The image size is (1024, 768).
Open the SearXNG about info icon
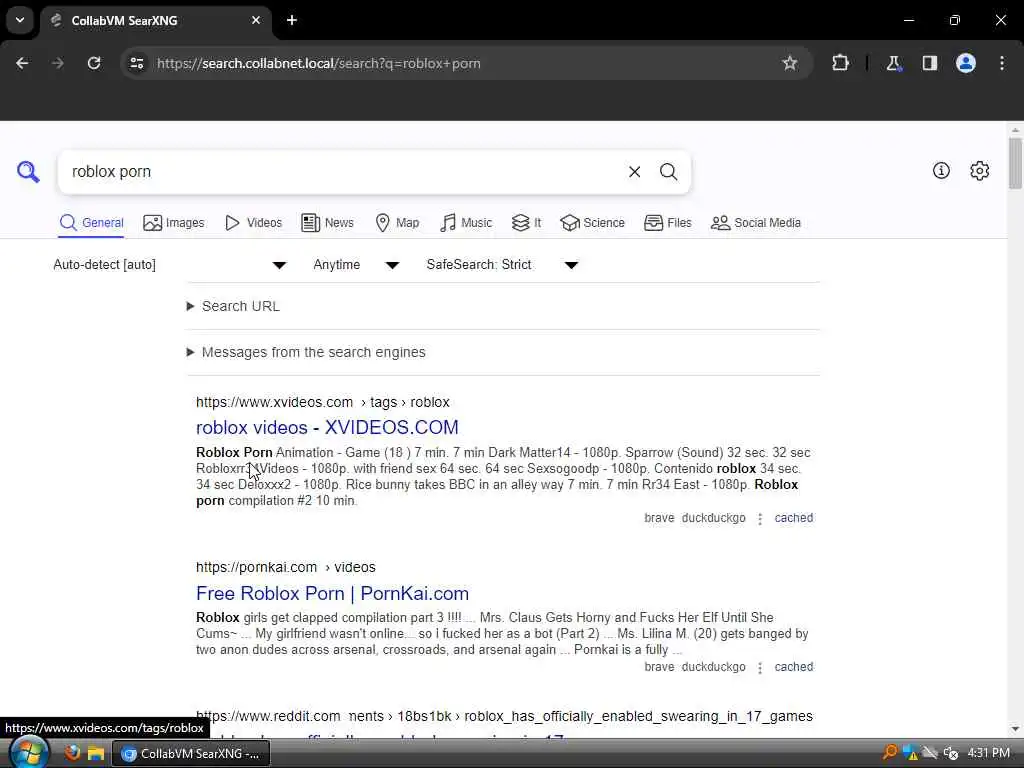point(941,171)
